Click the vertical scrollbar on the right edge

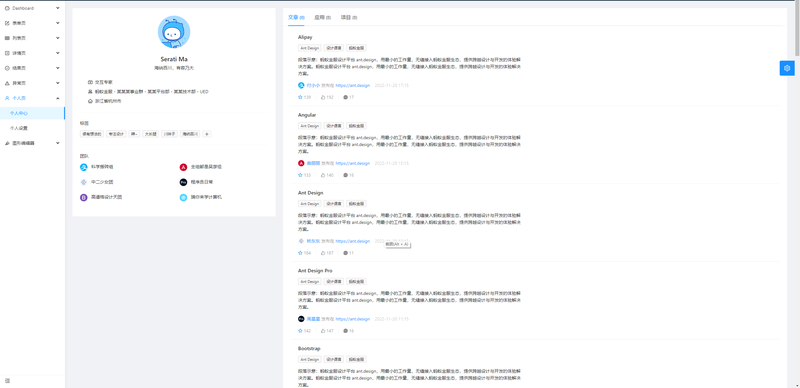[x=797, y=194]
